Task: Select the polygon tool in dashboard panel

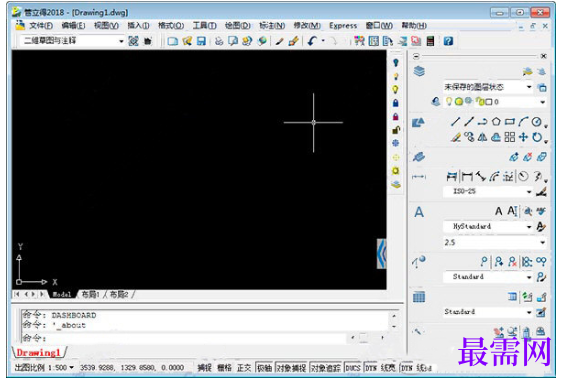Action: tap(497, 122)
